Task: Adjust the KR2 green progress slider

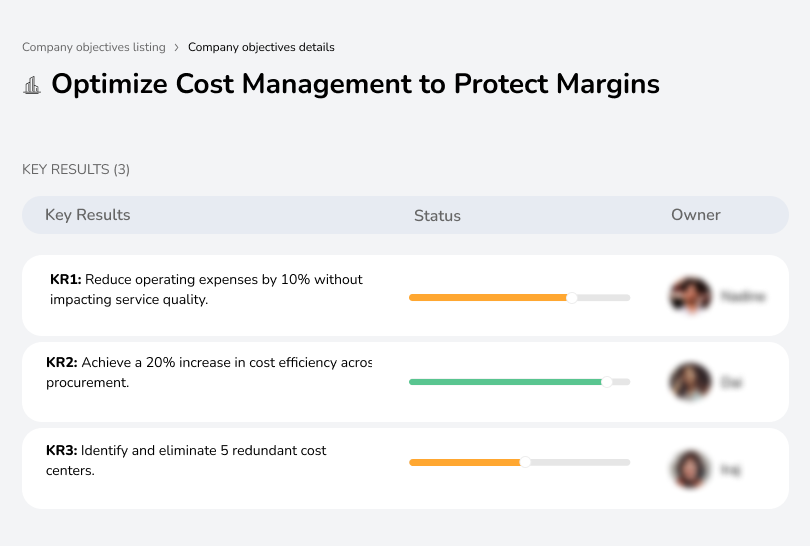Action: tap(606, 382)
